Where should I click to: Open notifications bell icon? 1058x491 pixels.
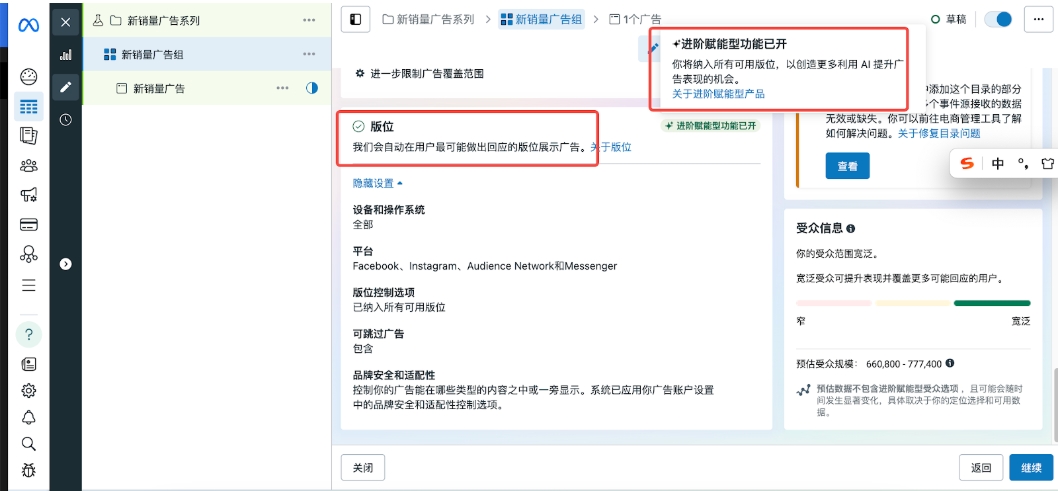coord(28,417)
